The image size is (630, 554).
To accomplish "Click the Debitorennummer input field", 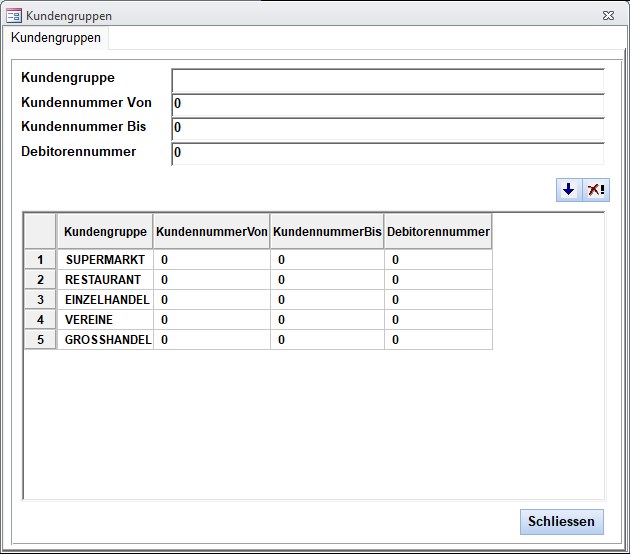I will click(x=387, y=154).
